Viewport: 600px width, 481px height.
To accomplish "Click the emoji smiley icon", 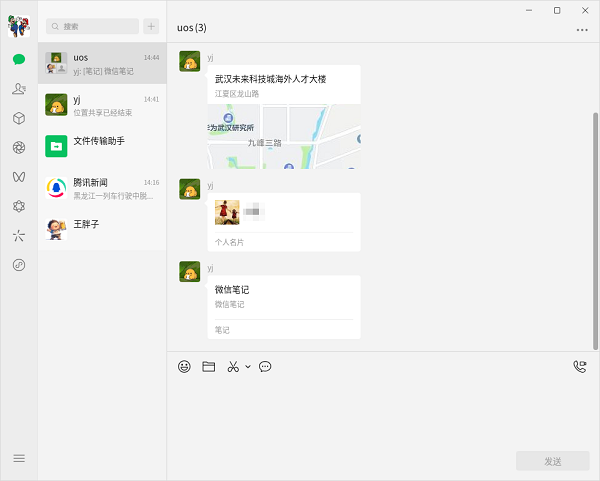I will [x=184, y=367].
